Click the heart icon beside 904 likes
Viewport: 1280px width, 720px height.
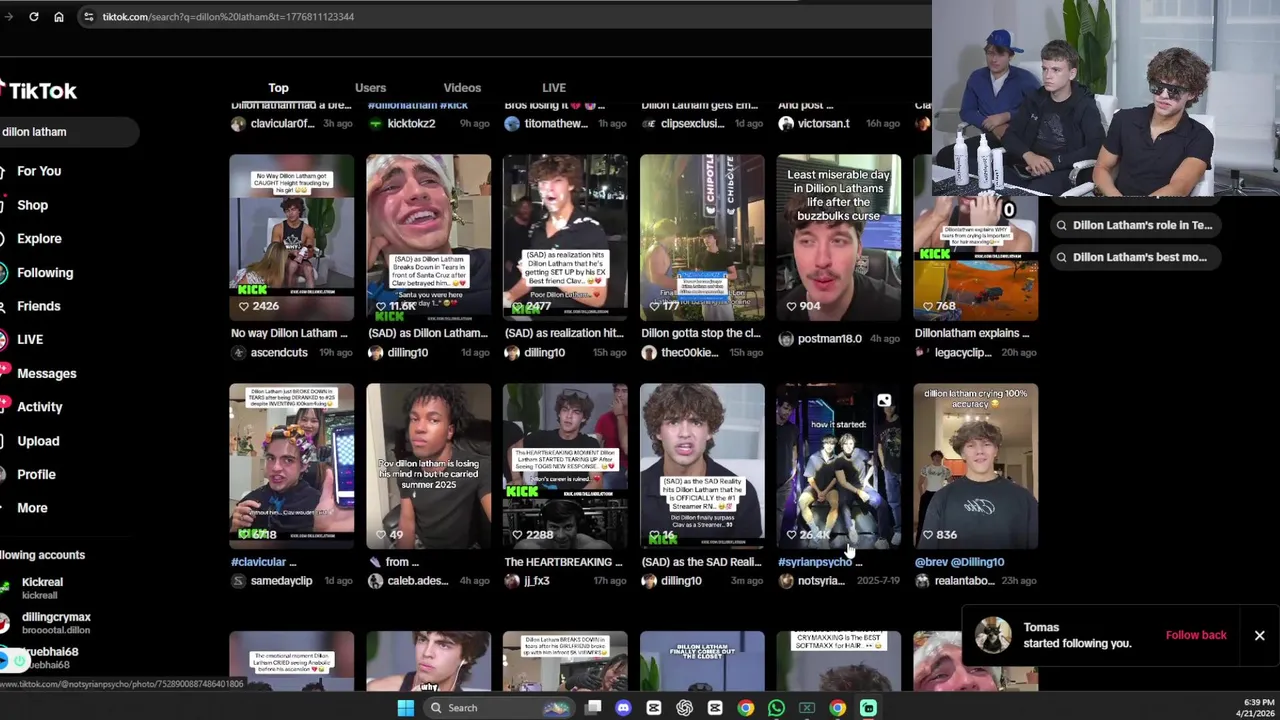[x=791, y=306]
